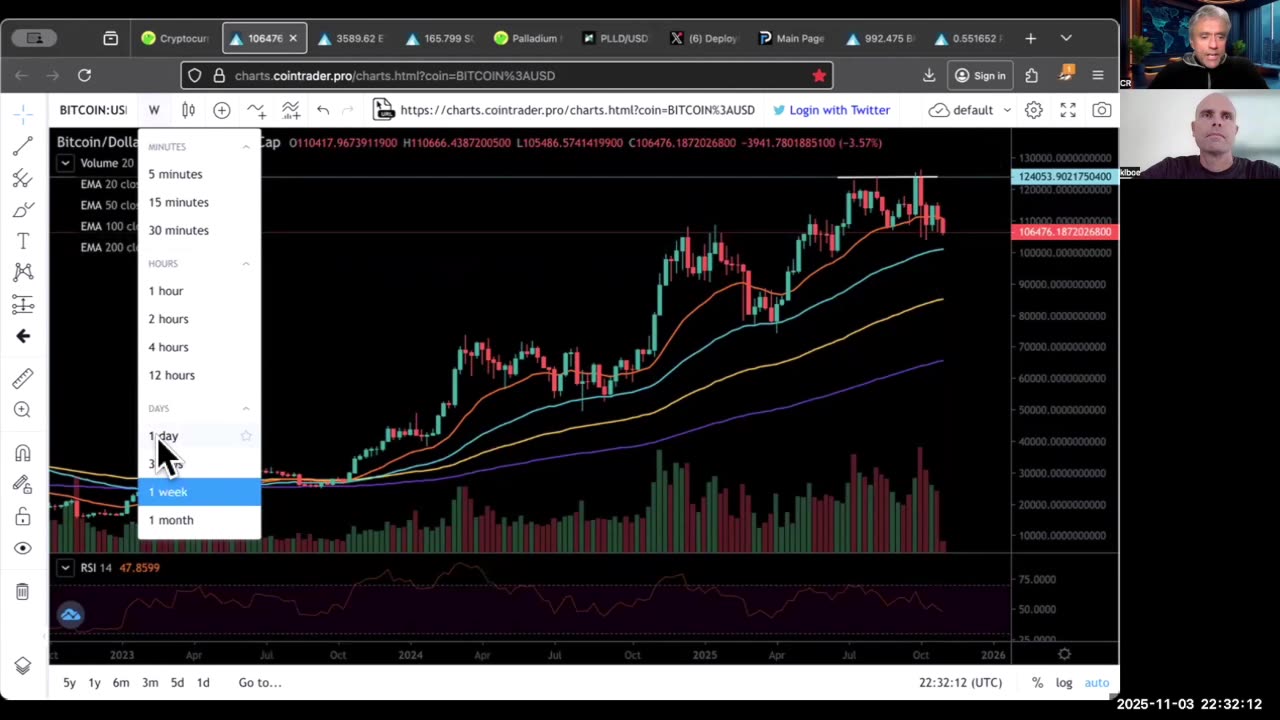
Task: Collapse the DAYS section
Action: [246, 409]
